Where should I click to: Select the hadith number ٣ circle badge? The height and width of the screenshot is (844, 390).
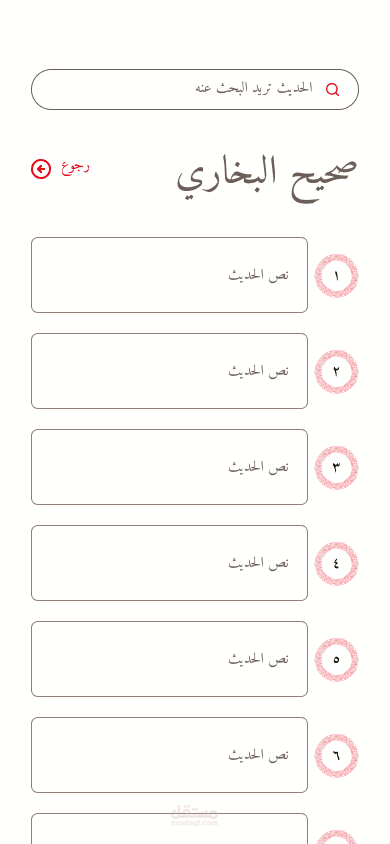click(x=336, y=467)
